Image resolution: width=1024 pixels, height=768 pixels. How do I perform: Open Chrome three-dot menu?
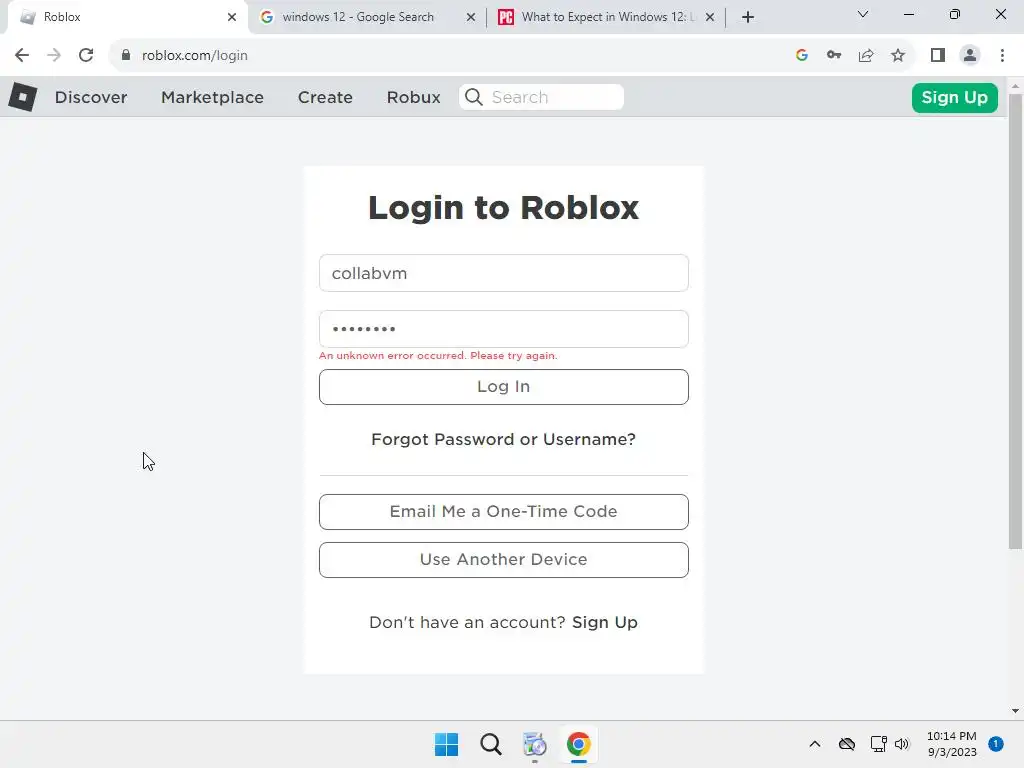(x=1002, y=56)
